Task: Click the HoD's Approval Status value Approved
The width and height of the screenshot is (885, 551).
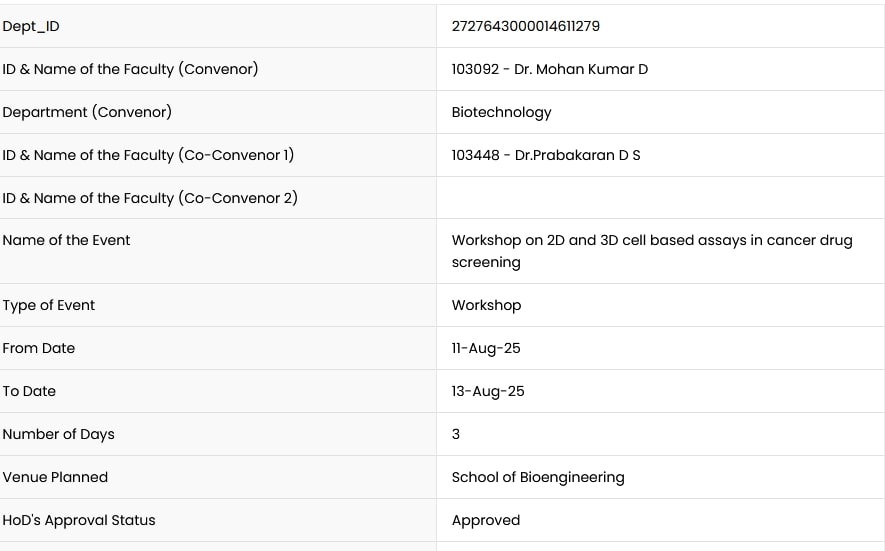Action: tap(485, 520)
